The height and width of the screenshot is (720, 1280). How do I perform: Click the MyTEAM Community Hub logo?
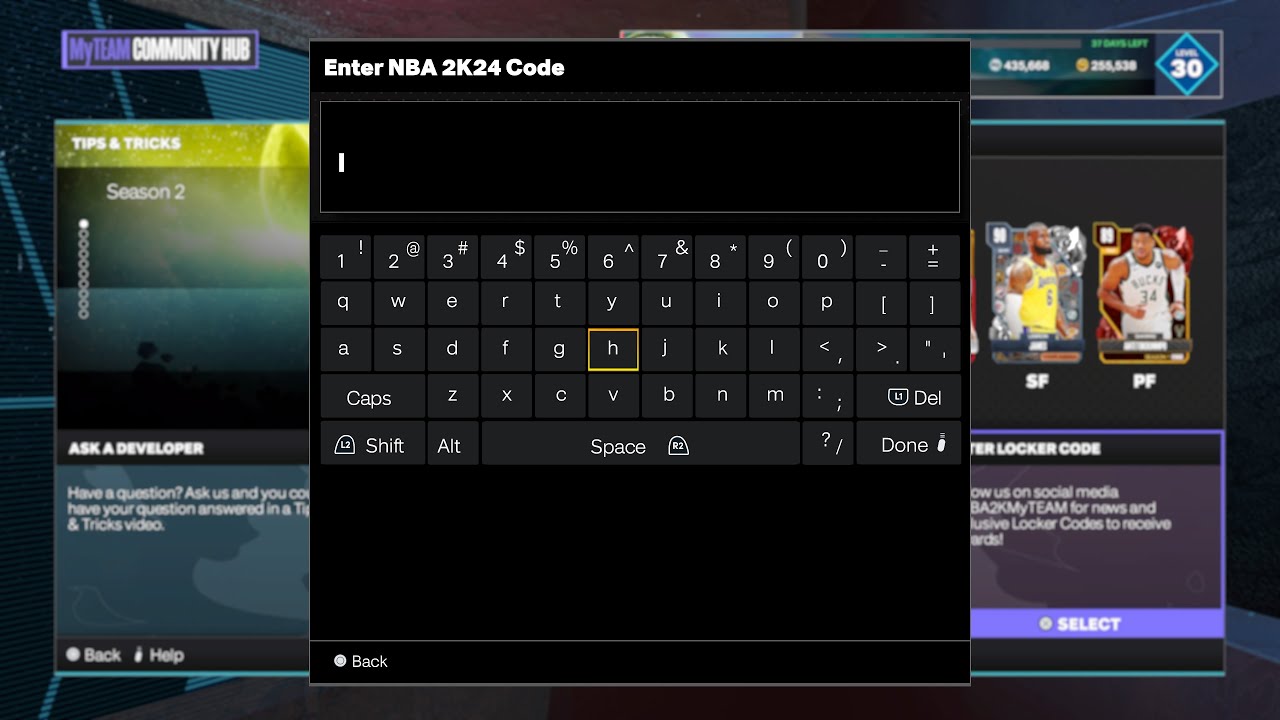(160, 50)
